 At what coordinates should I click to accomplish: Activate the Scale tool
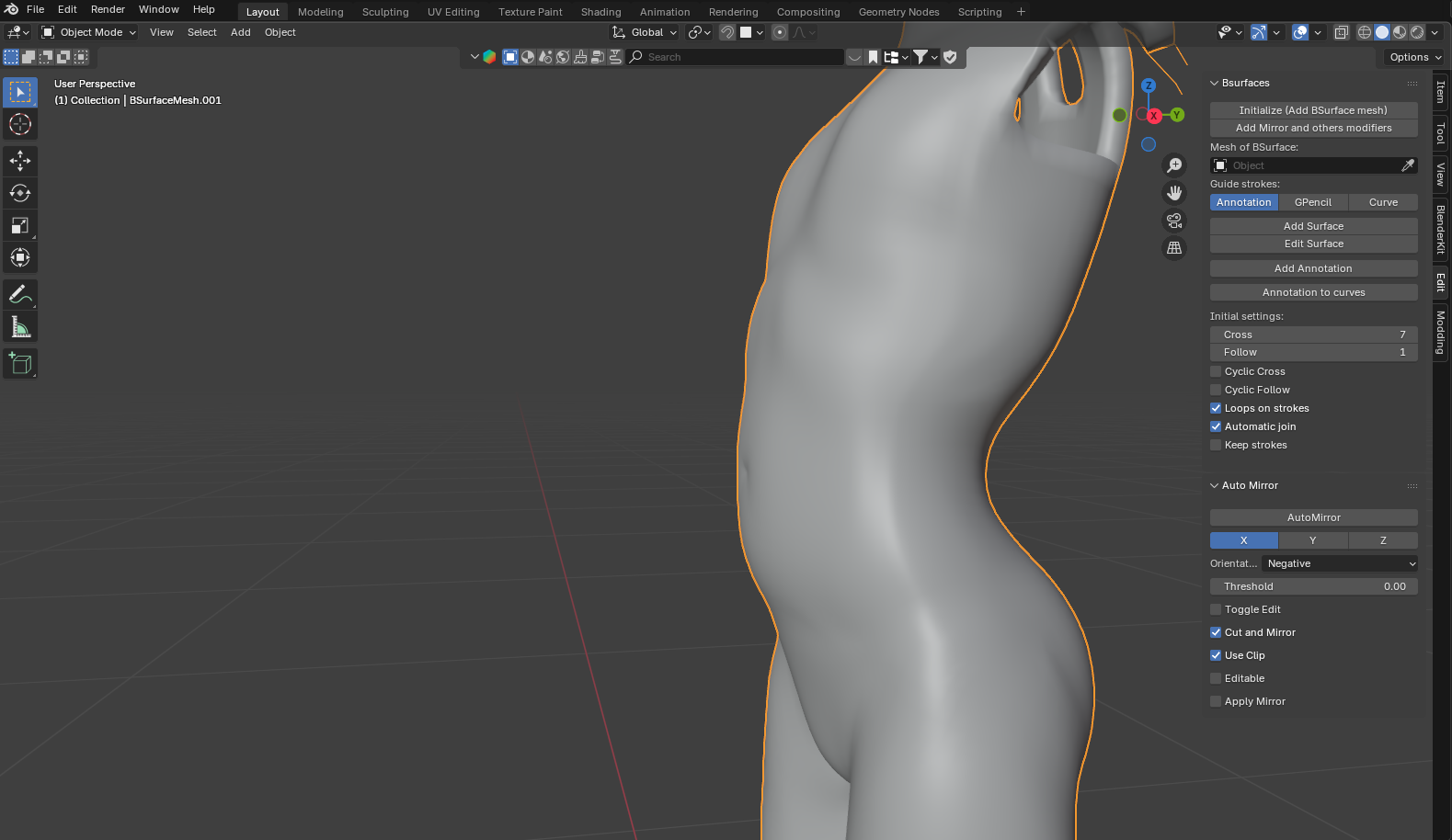pyautogui.click(x=20, y=225)
